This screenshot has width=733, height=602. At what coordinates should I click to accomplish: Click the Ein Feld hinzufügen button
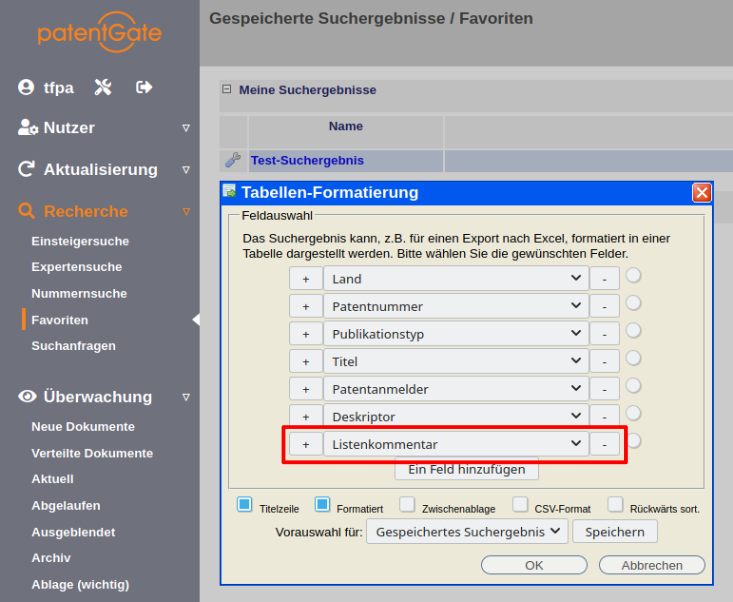467,469
